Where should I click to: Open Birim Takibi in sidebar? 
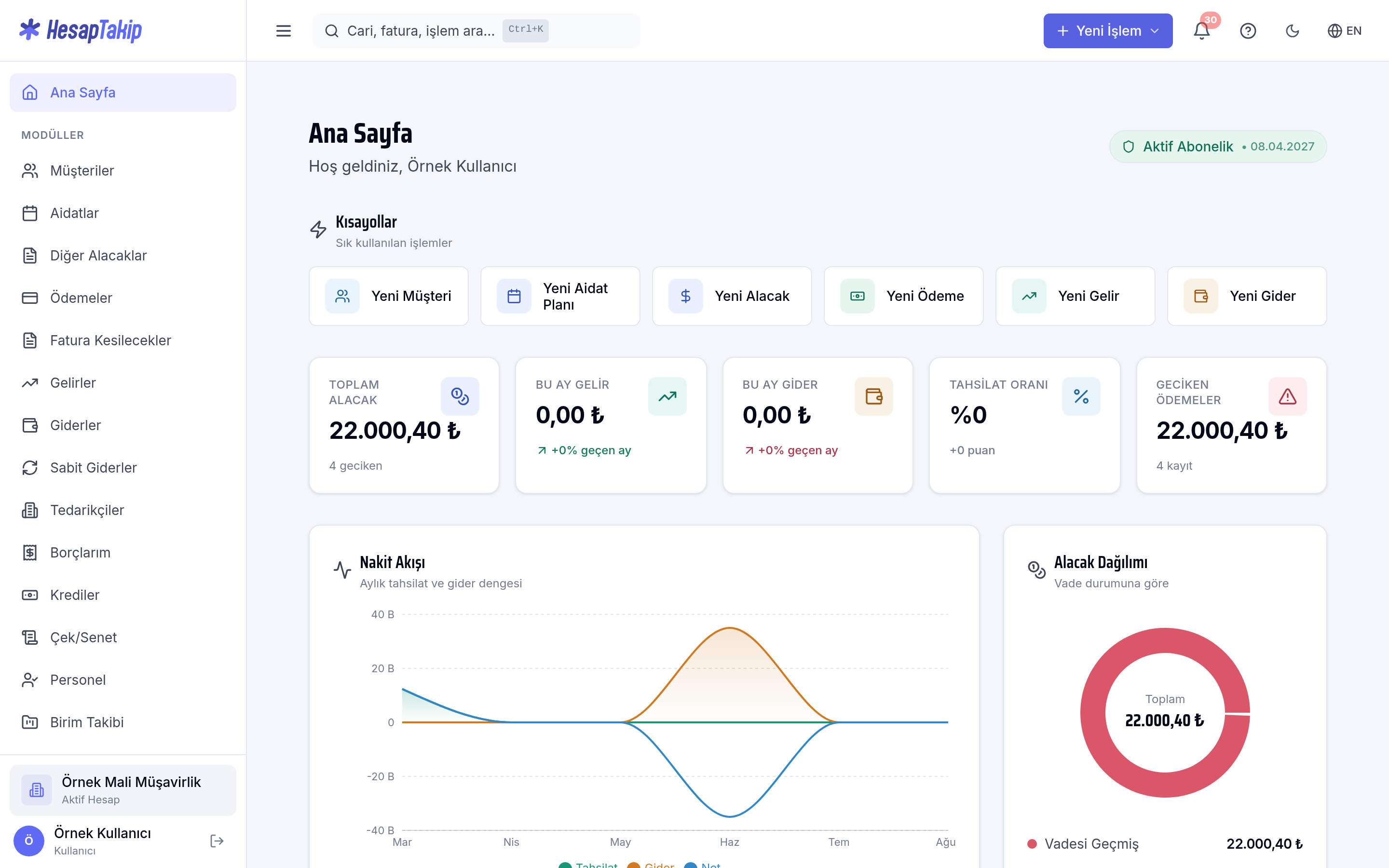[x=123, y=723]
